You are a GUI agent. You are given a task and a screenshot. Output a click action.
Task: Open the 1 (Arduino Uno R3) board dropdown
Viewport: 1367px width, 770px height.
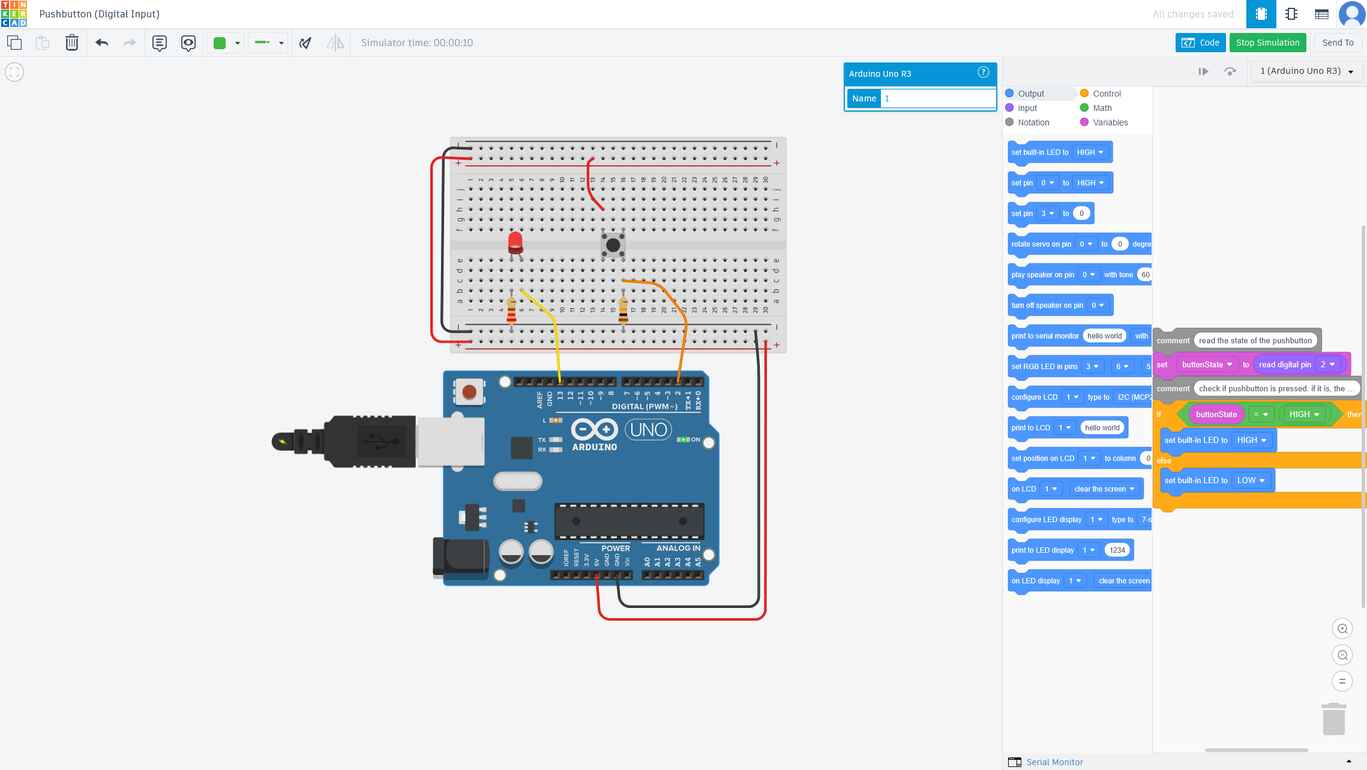[x=1307, y=72]
